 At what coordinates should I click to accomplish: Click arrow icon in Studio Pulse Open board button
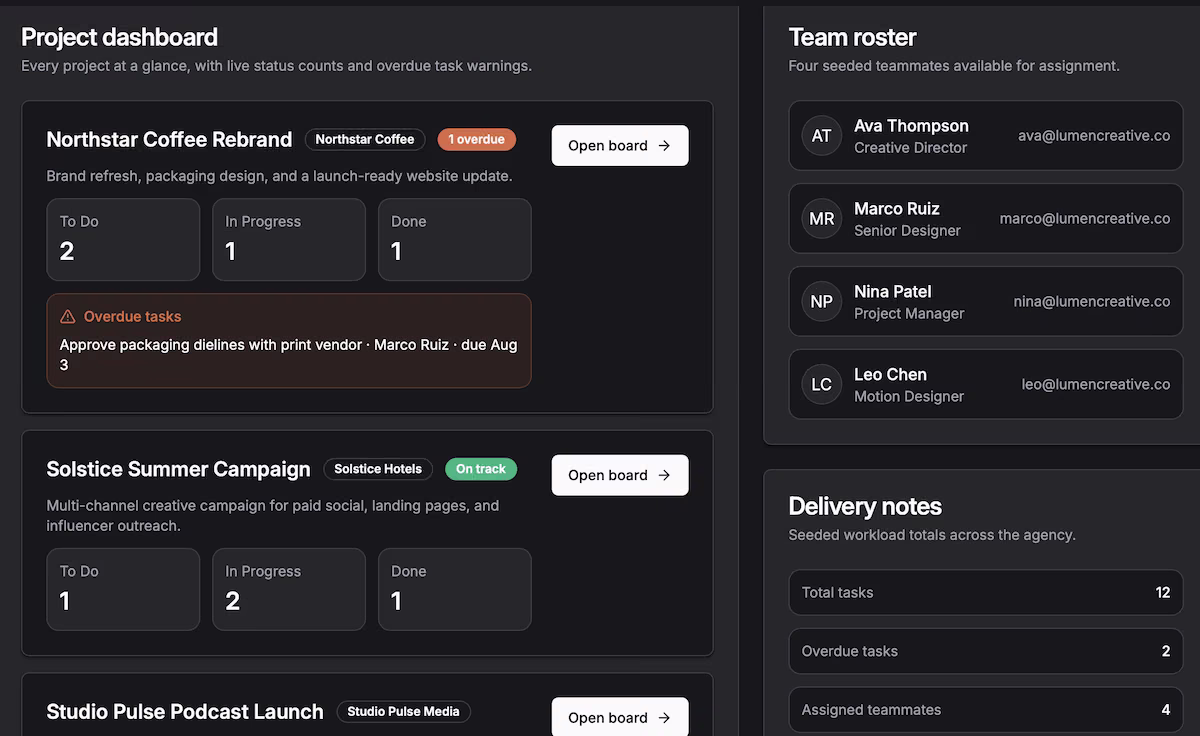[x=664, y=717]
